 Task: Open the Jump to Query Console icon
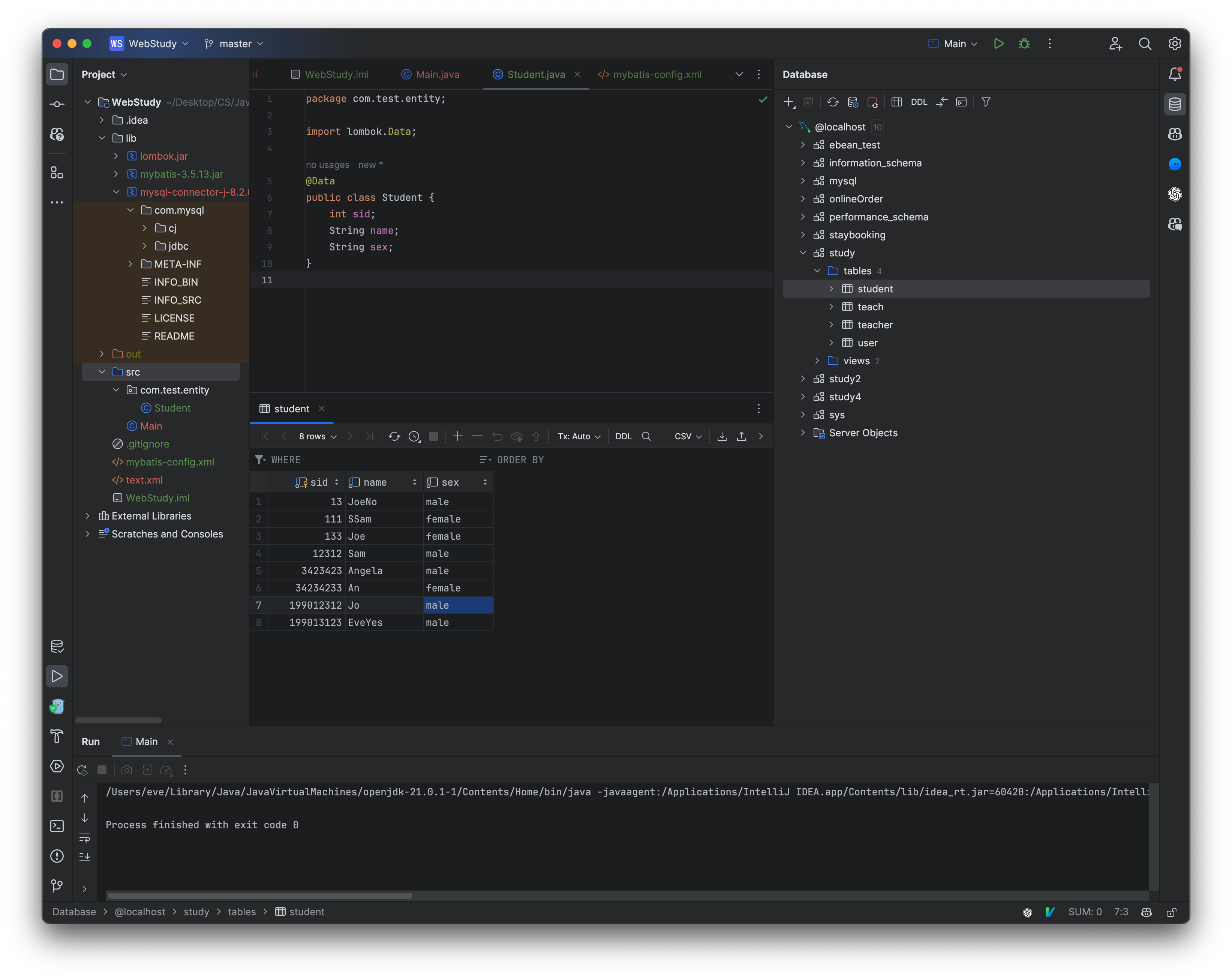coord(962,102)
